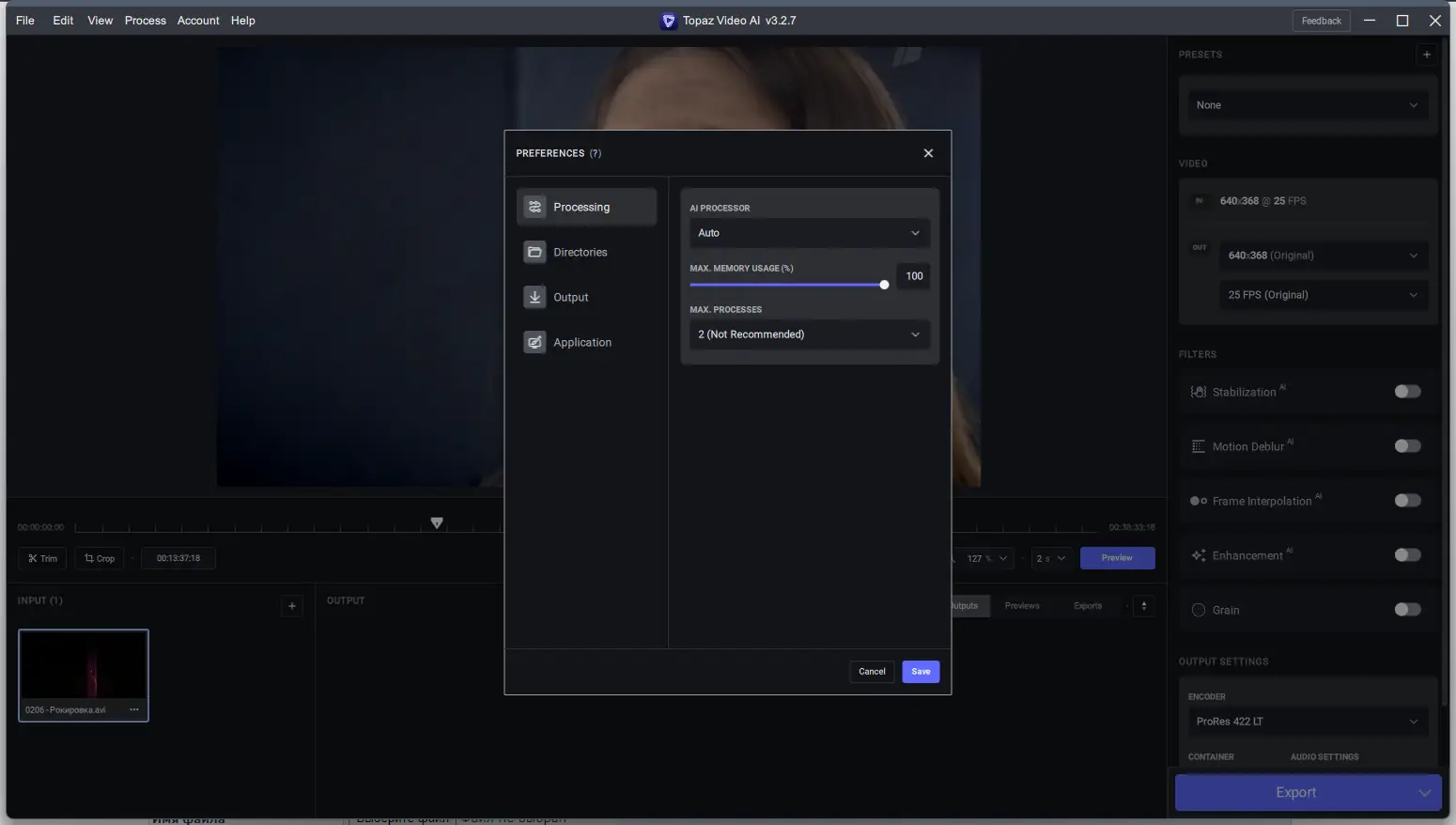Expand the Presets dropdown showing None
This screenshot has width=1456, height=825.
click(1308, 105)
